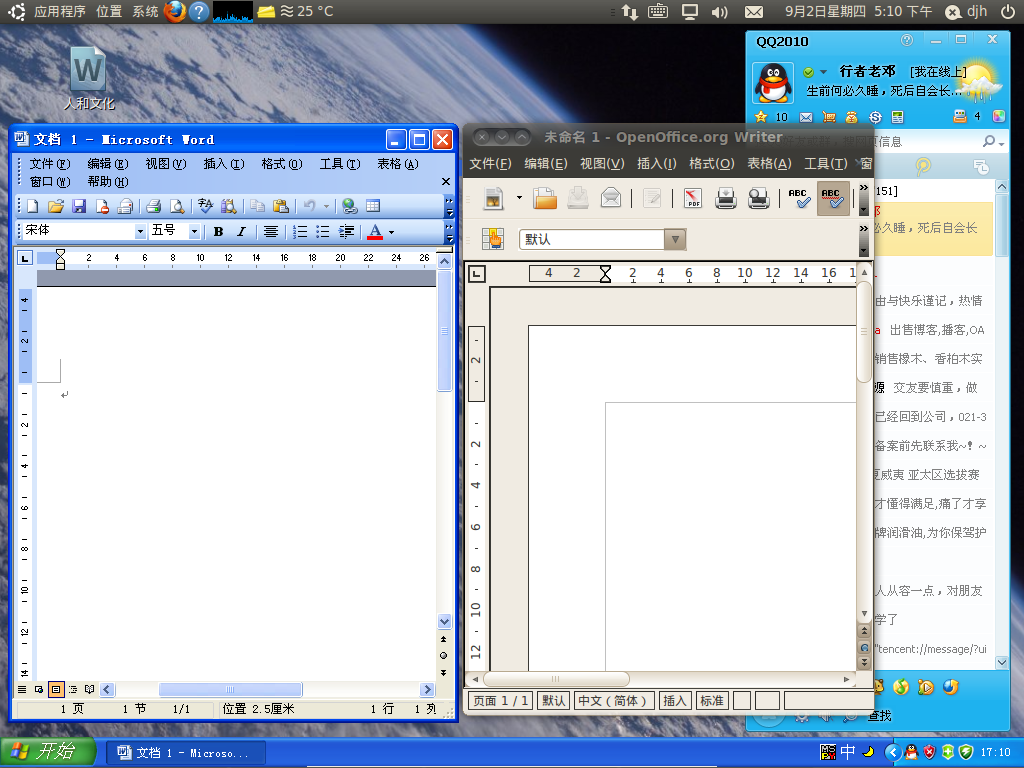Export directly as PDF in OpenOffice Writer
The height and width of the screenshot is (768, 1024).
click(693, 198)
